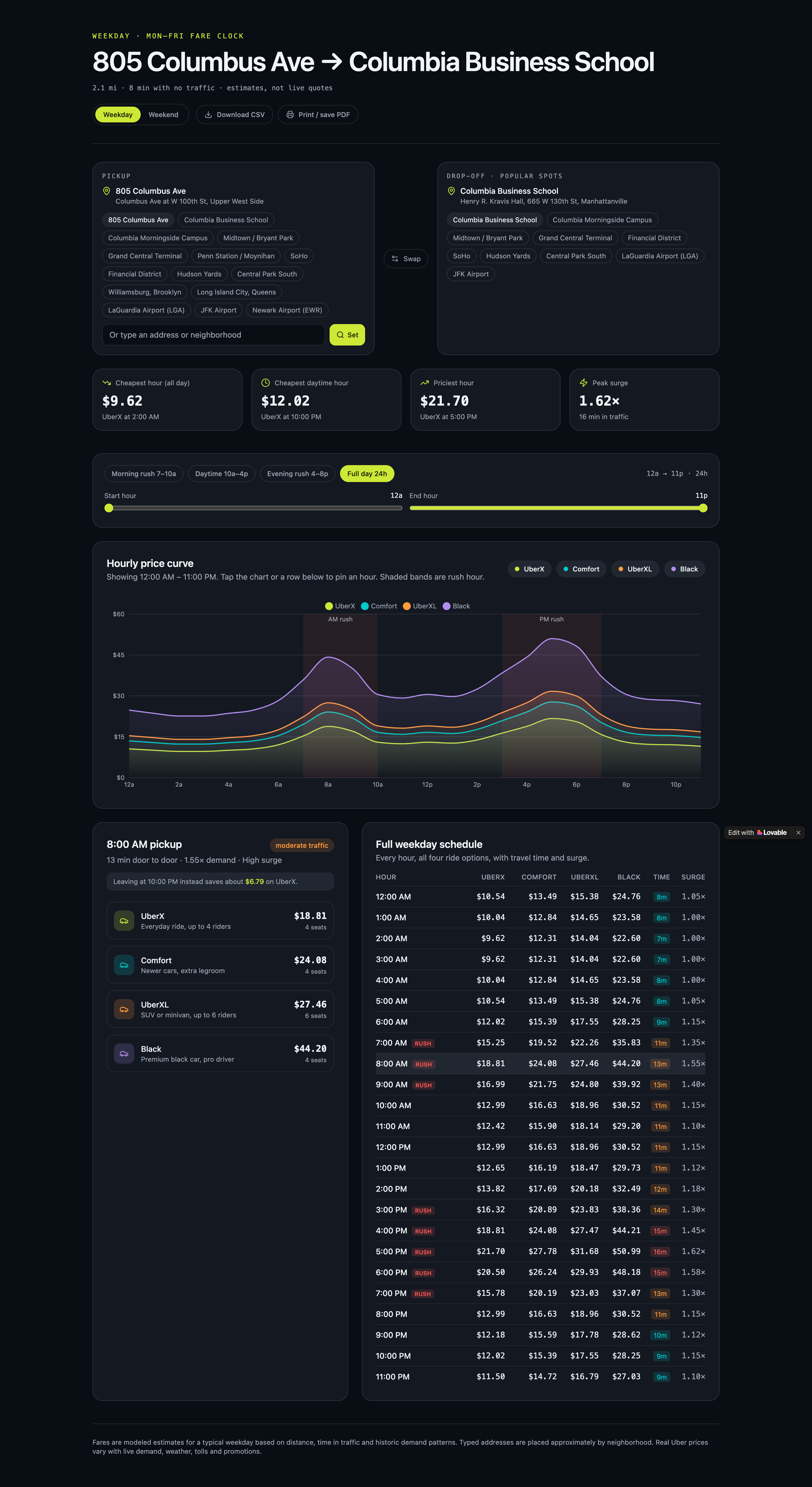Click the Comfort car icon in fare card
Screen dimensions: 812x1487
click(124, 965)
